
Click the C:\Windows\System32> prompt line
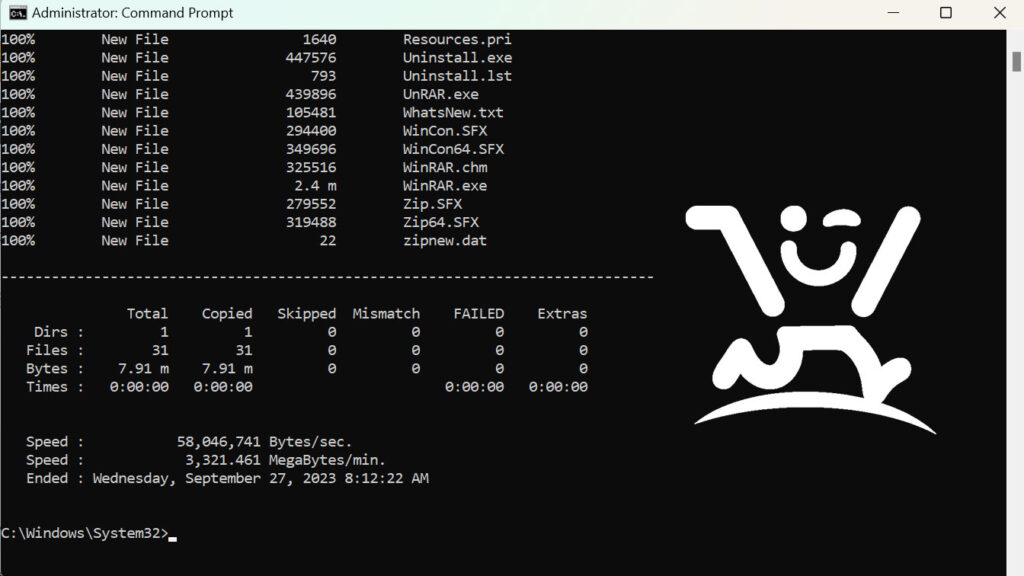pyautogui.click(x=89, y=534)
